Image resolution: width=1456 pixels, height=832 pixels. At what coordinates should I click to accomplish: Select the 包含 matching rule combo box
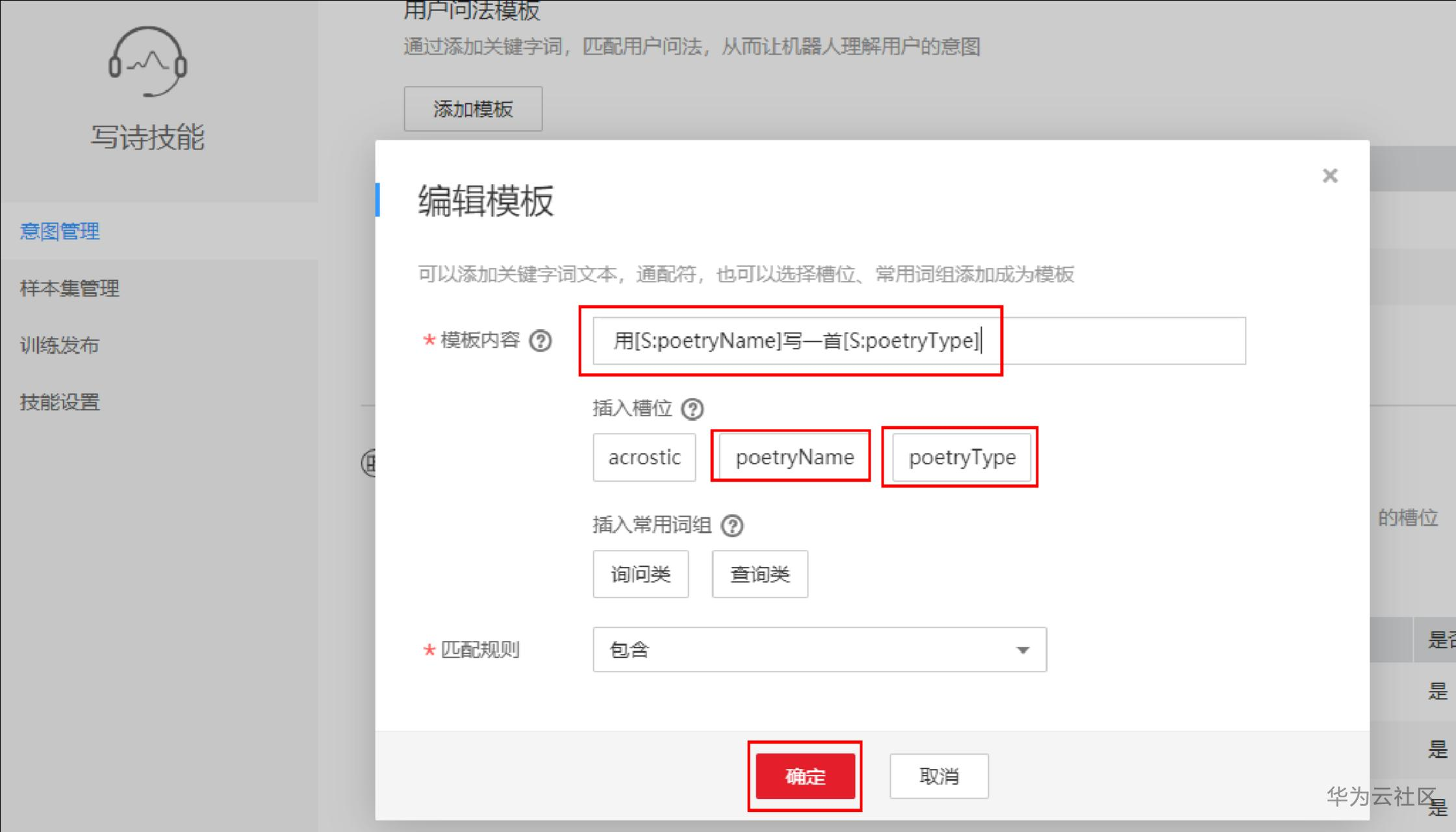point(819,649)
